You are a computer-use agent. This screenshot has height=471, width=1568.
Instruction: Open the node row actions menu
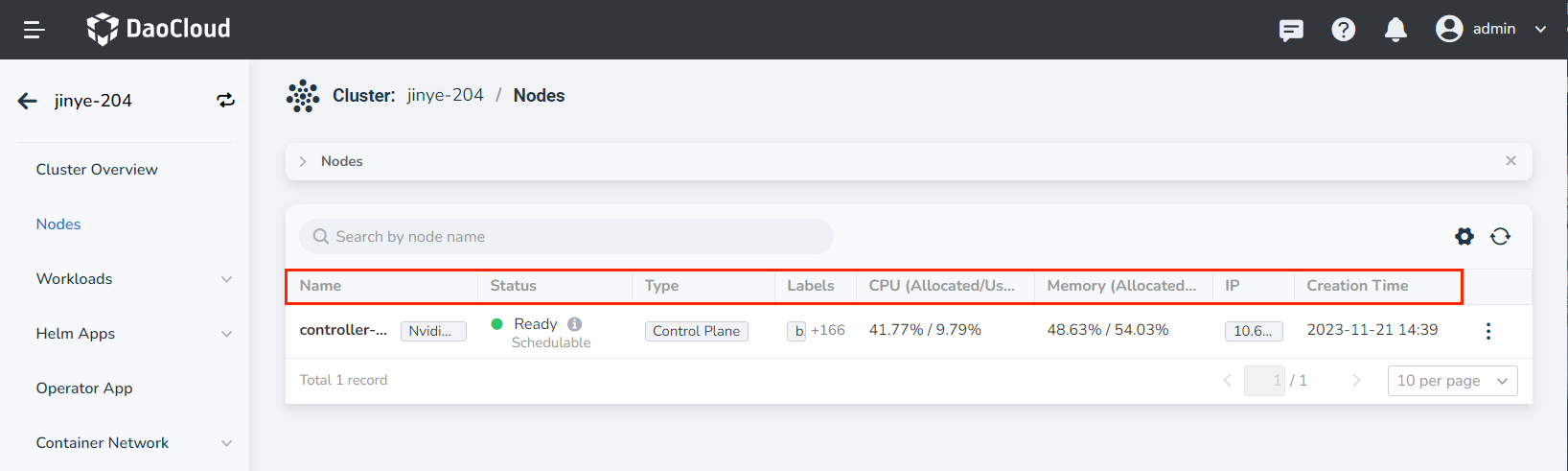pyautogui.click(x=1487, y=331)
